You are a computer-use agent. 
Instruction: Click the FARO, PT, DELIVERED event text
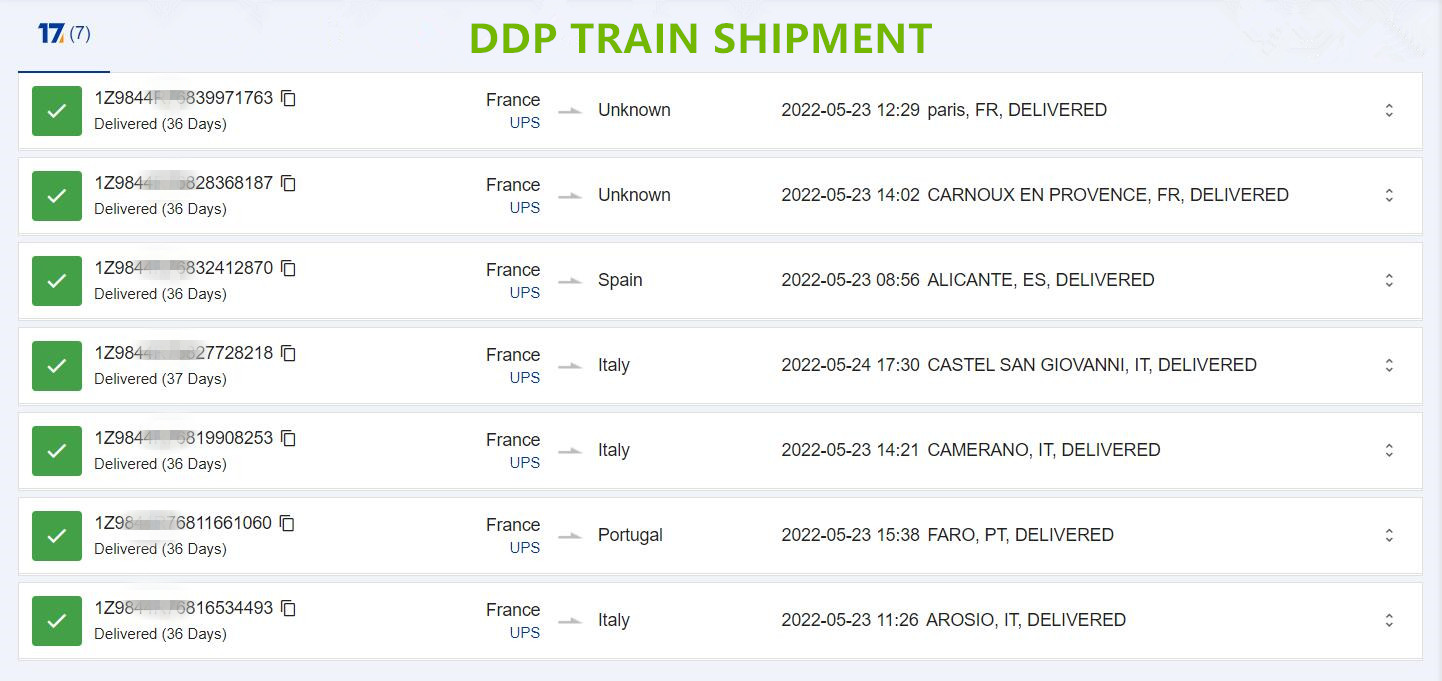1020,535
